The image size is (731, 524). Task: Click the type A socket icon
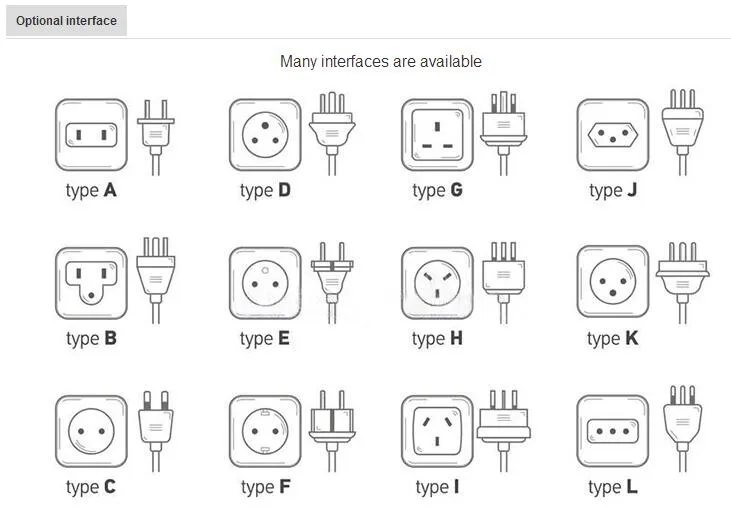click(91, 135)
